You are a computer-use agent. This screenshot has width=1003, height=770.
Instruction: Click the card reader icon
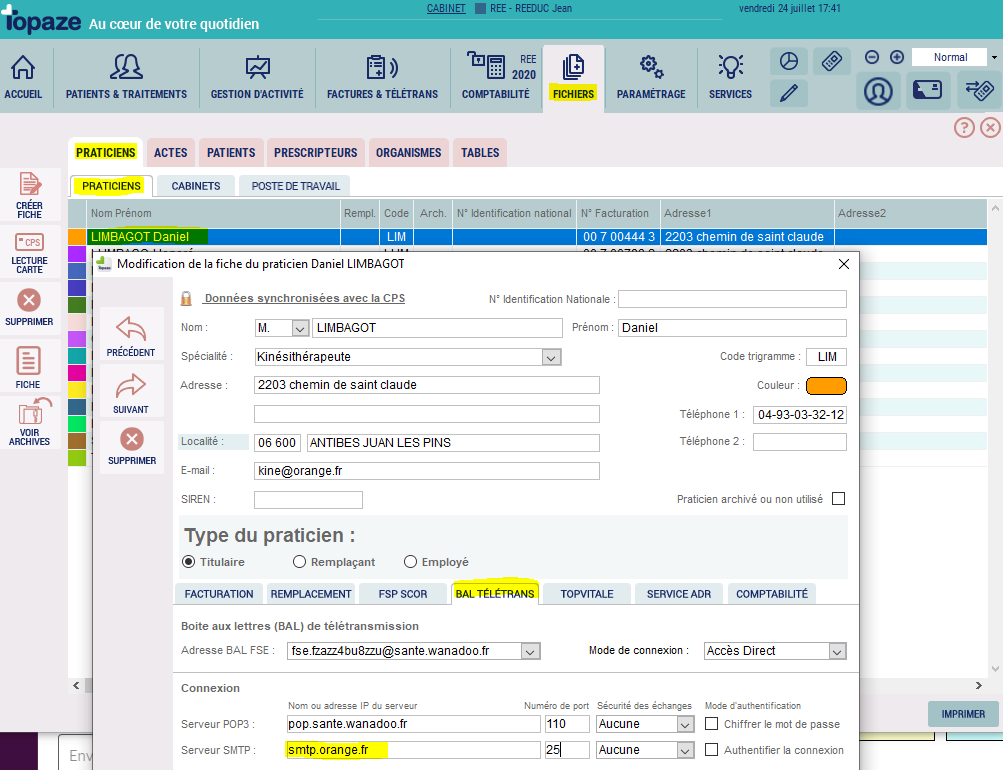pos(927,90)
